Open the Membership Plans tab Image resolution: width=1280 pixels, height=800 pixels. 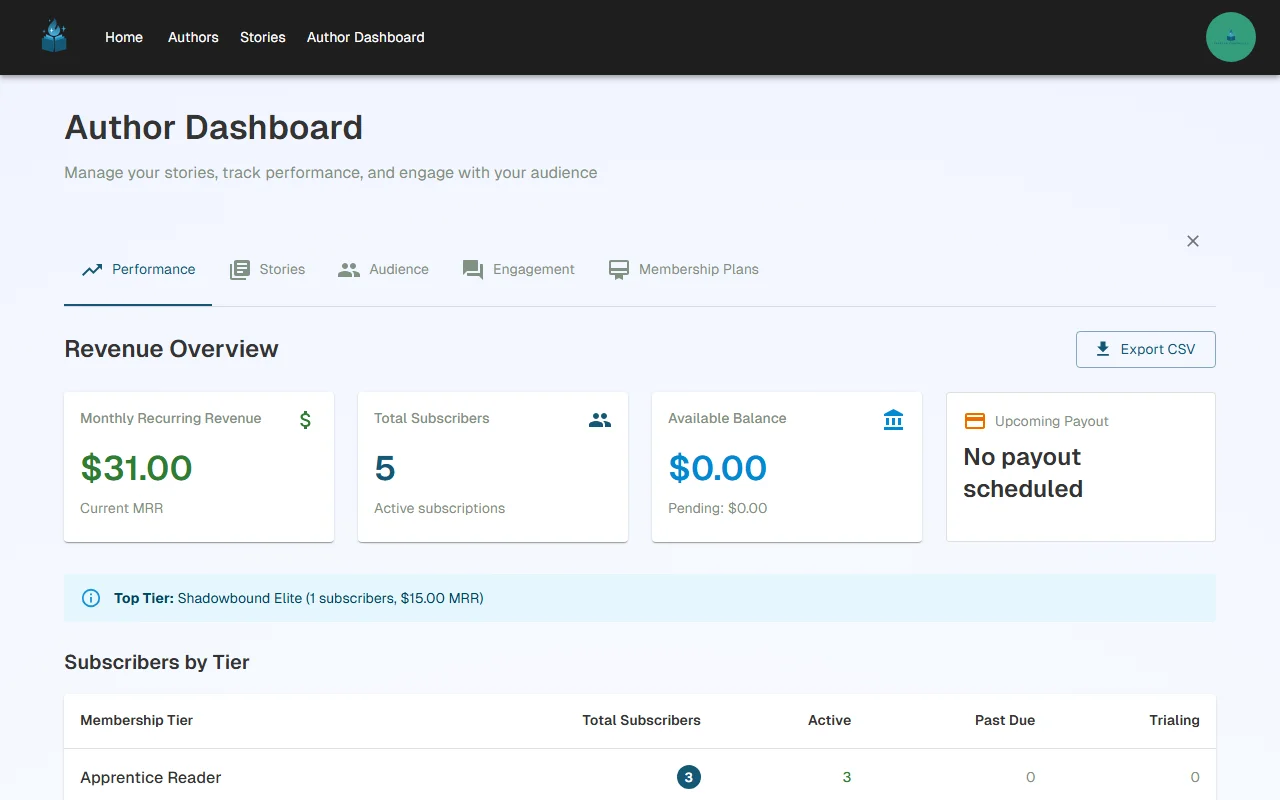coord(684,269)
